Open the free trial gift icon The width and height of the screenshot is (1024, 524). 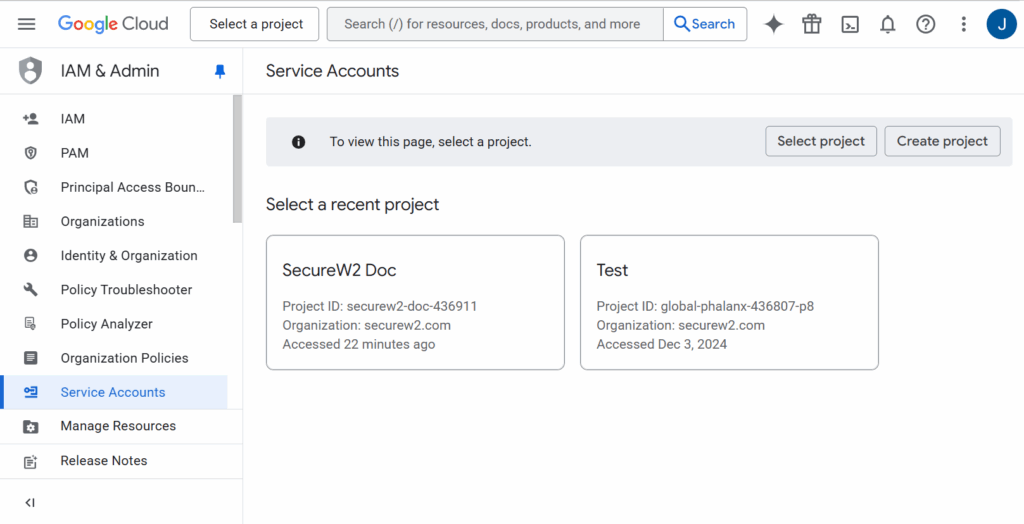[x=812, y=24]
